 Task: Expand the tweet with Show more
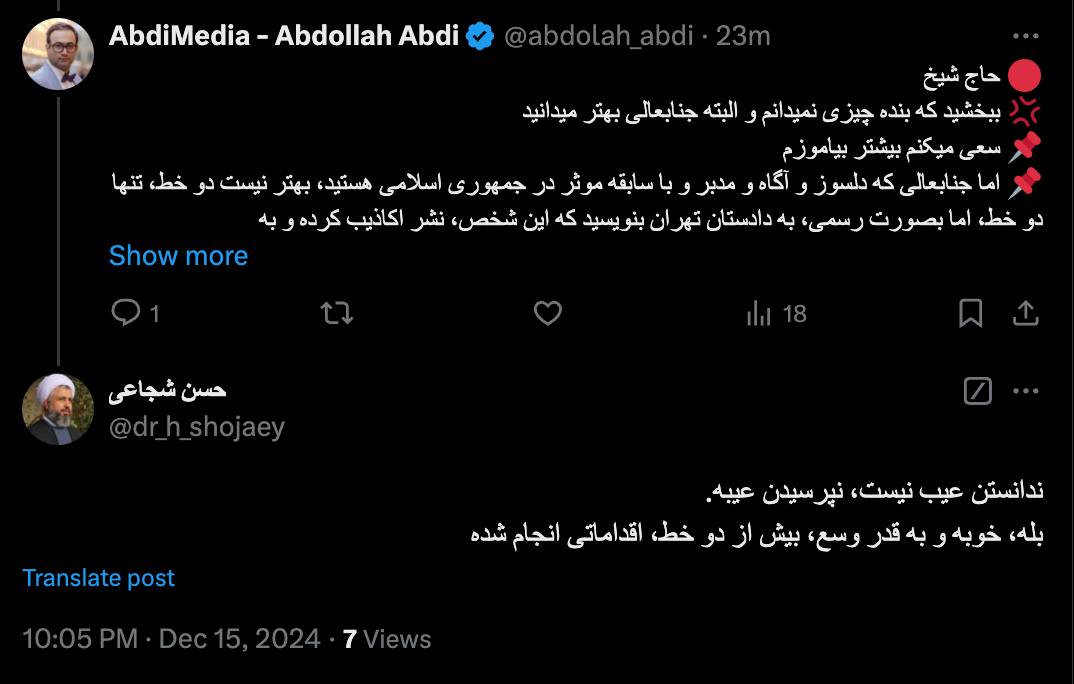tap(178, 255)
